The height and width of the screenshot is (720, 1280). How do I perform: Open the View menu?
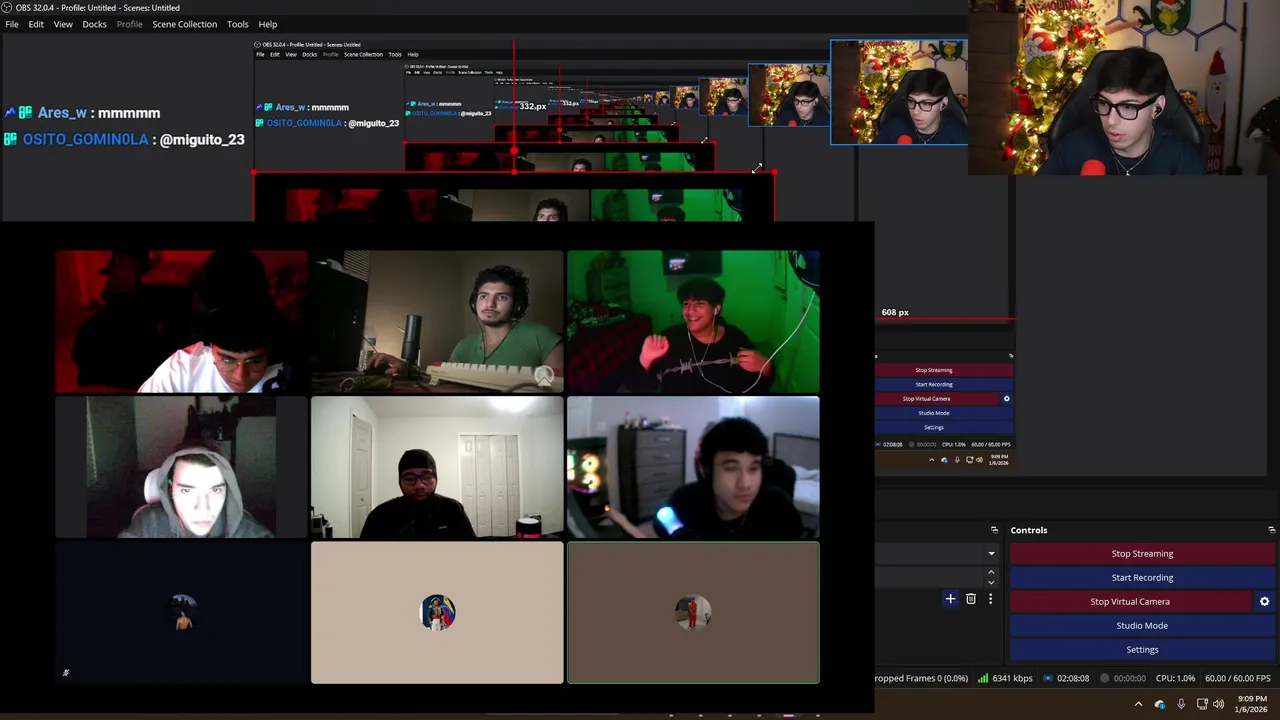63,24
